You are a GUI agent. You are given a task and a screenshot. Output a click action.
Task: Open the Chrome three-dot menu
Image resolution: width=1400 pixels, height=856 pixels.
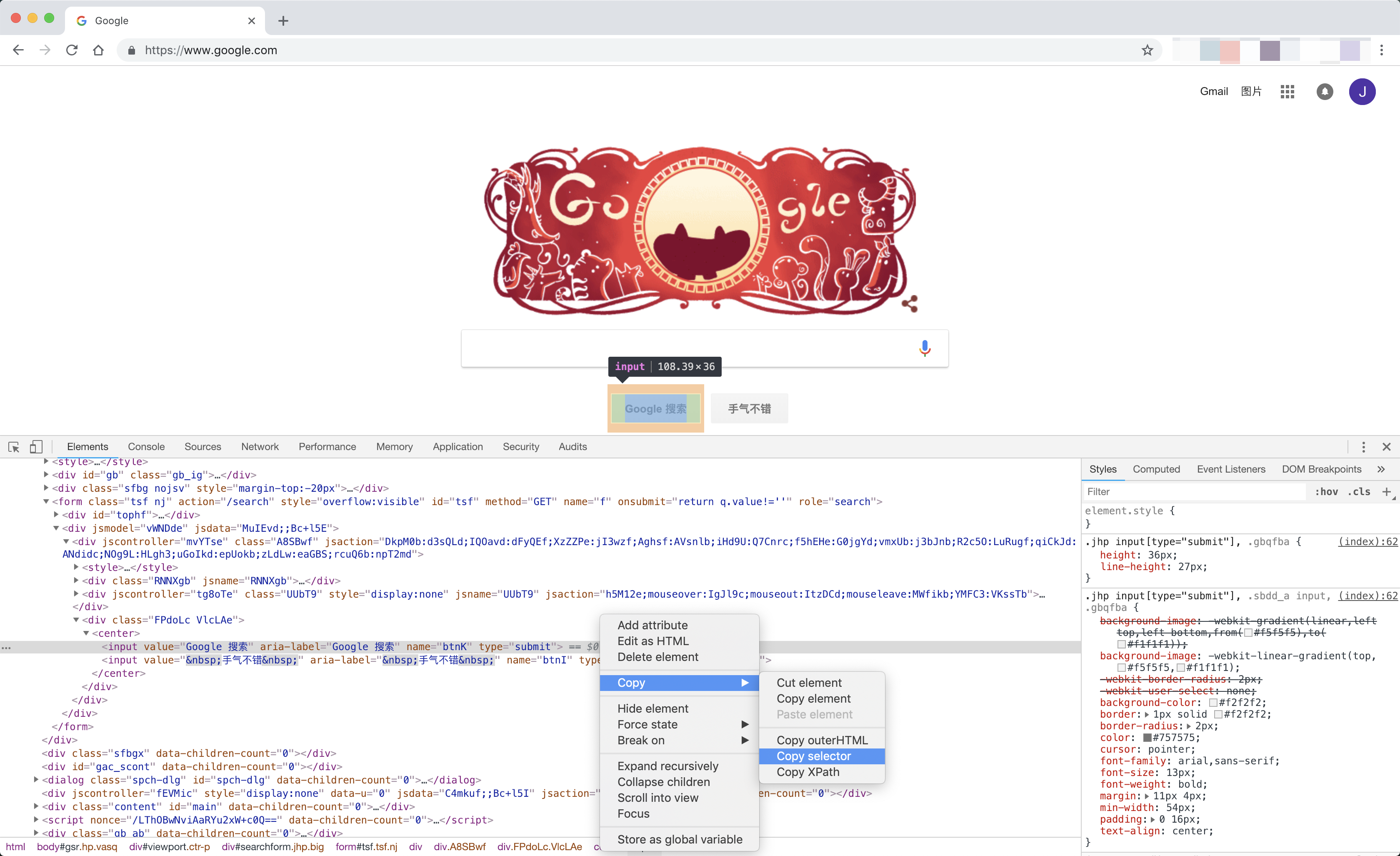1382,50
